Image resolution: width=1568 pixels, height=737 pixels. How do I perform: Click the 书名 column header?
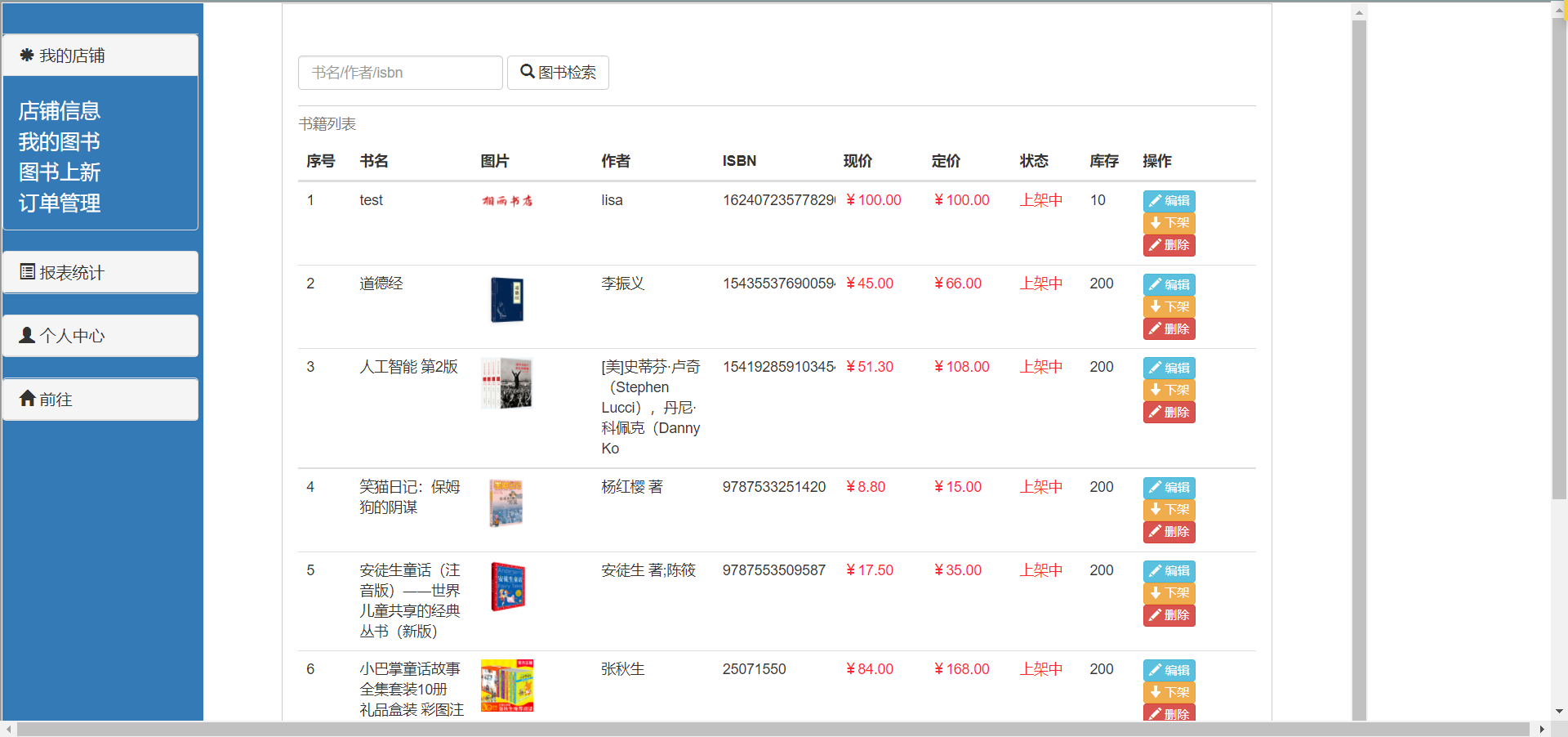(x=374, y=161)
